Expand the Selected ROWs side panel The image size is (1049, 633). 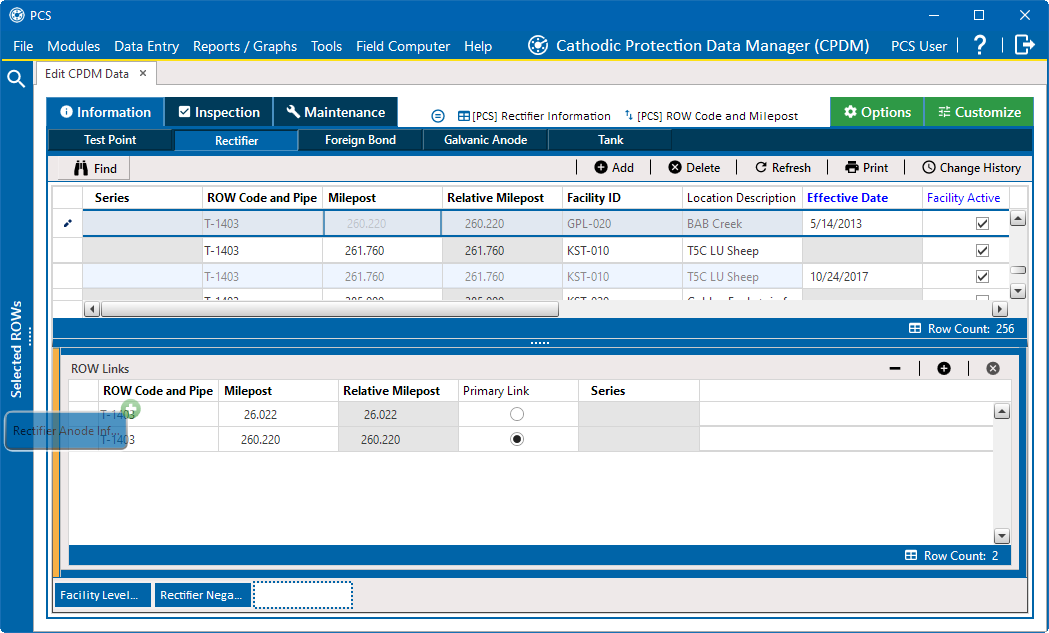tap(17, 349)
